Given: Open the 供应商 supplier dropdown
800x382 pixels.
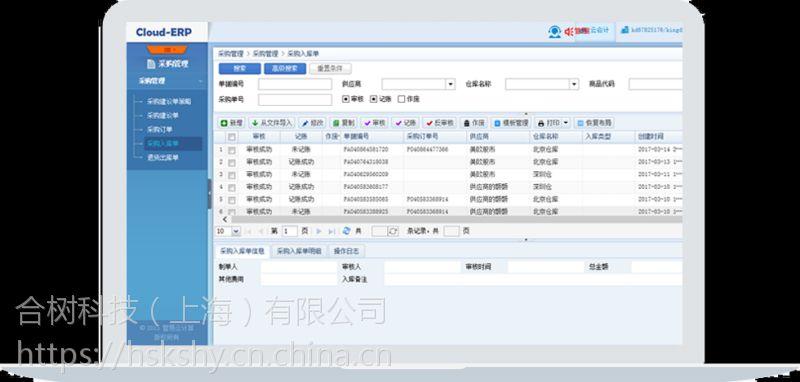Looking at the screenshot, I should 451,84.
